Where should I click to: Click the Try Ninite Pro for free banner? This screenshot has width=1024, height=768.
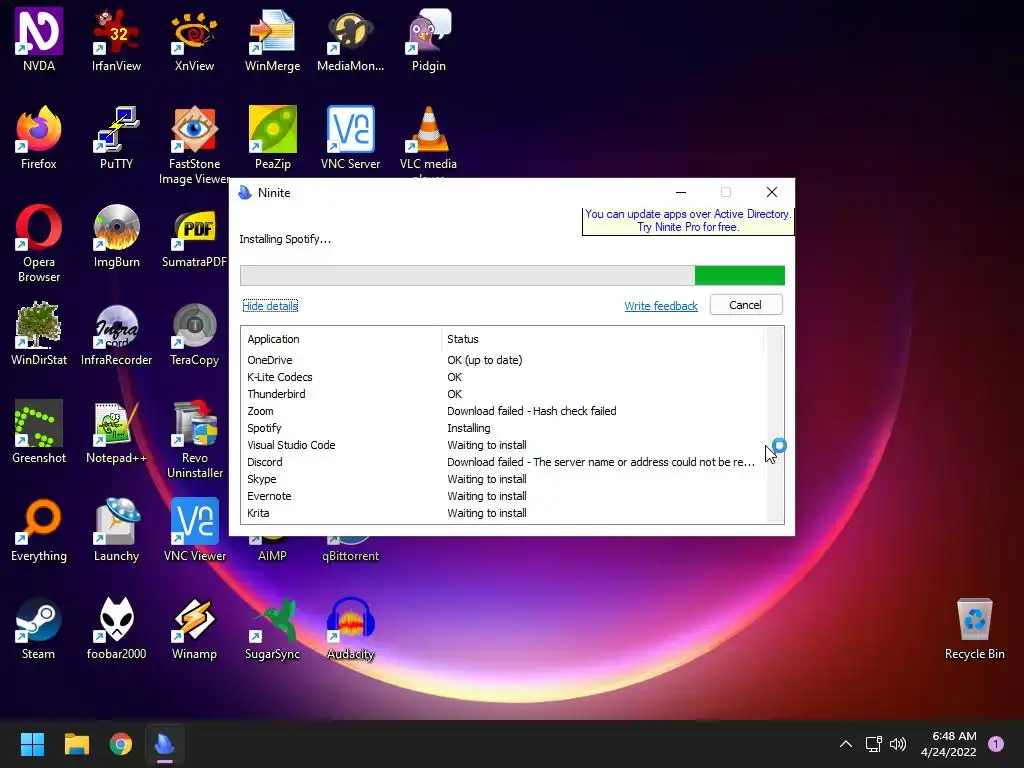click(688, 221)
